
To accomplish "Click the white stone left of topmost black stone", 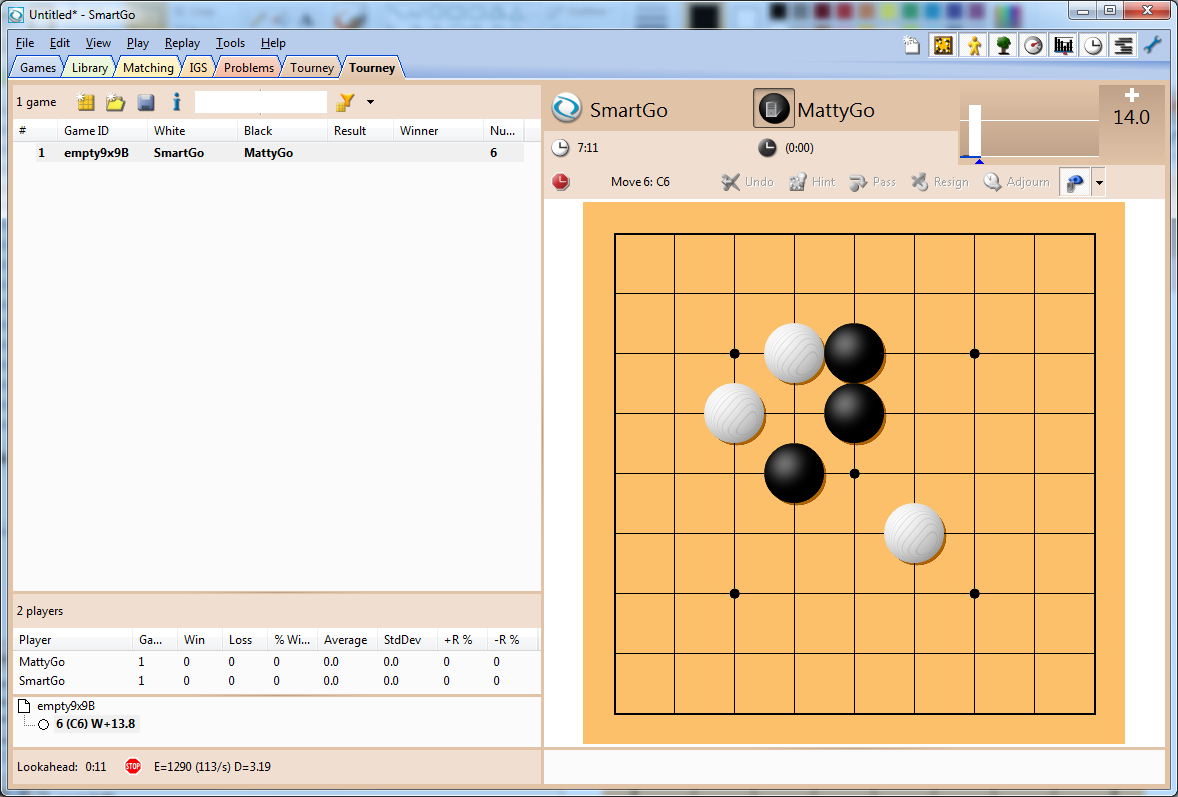I will point(794,353).
